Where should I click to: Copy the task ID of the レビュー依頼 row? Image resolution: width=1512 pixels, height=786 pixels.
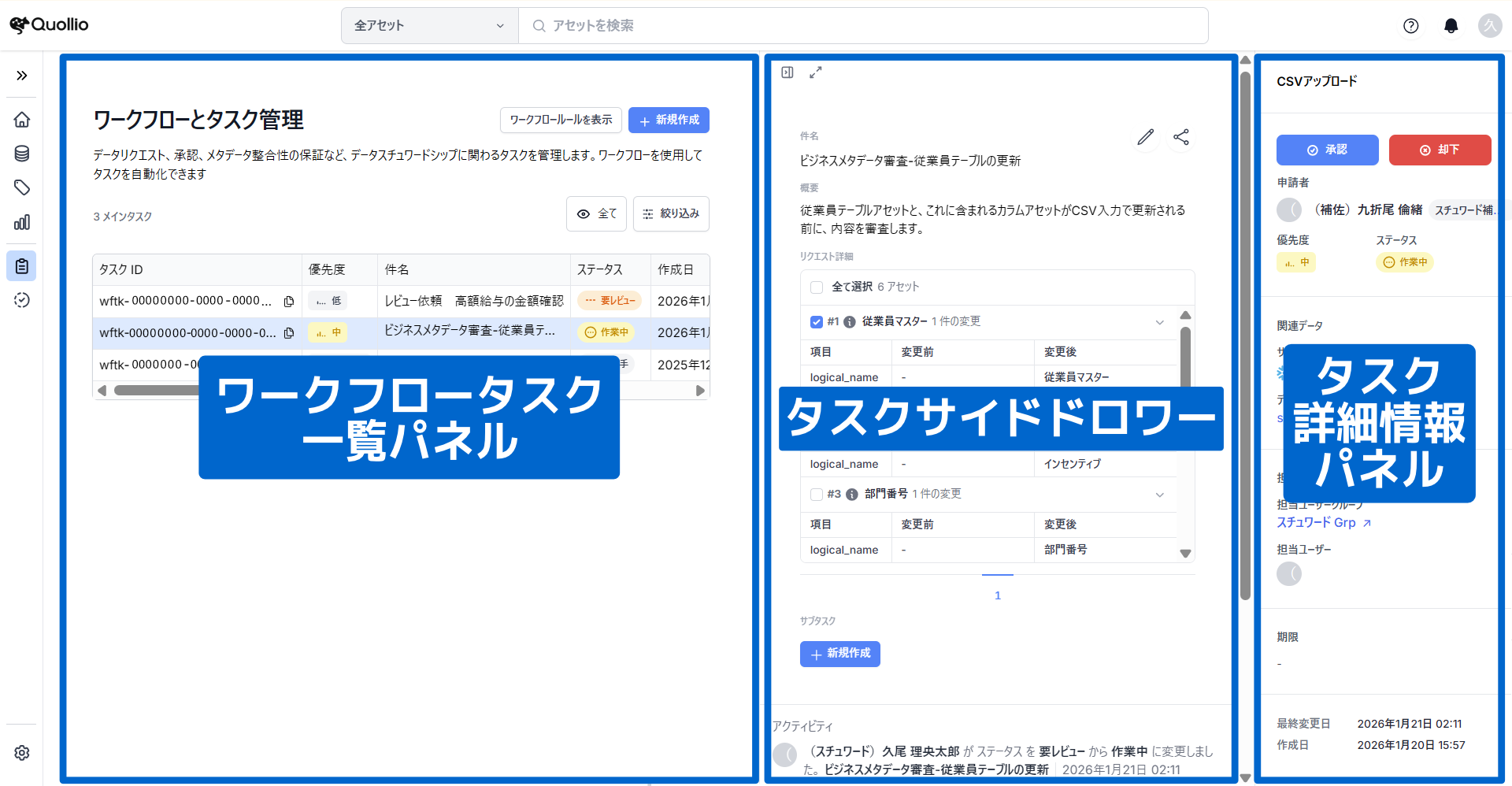[x=289, y=302]
